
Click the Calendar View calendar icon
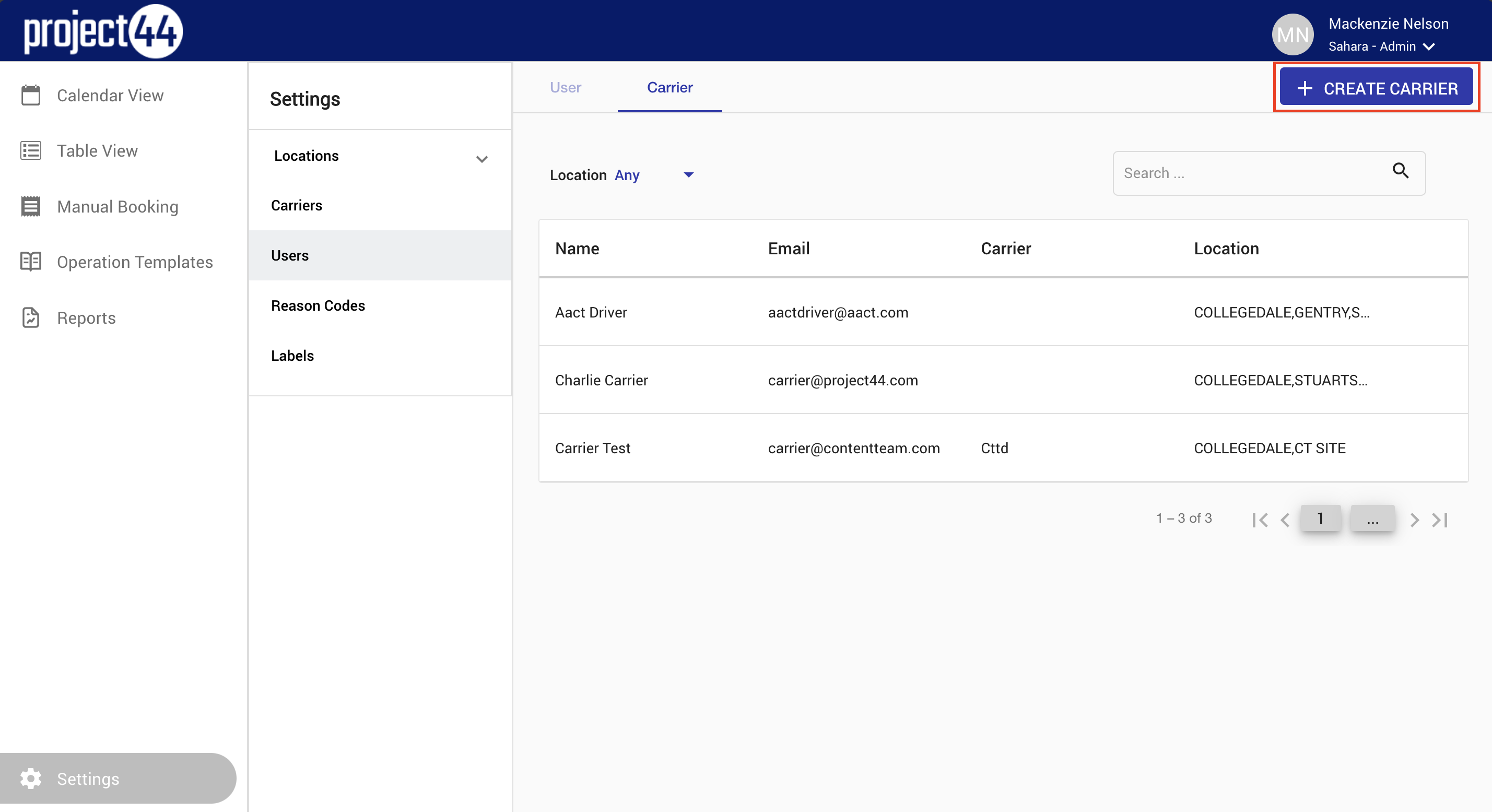[31, 95]
